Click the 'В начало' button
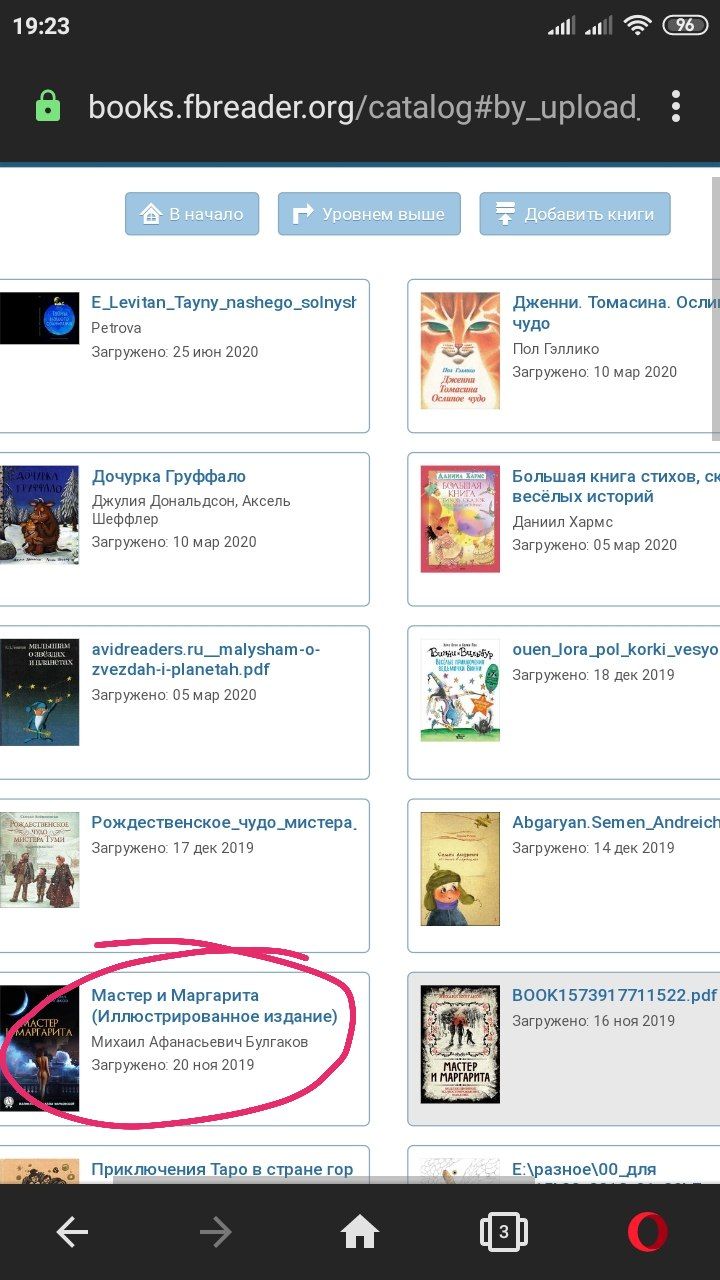 (192, 214)
